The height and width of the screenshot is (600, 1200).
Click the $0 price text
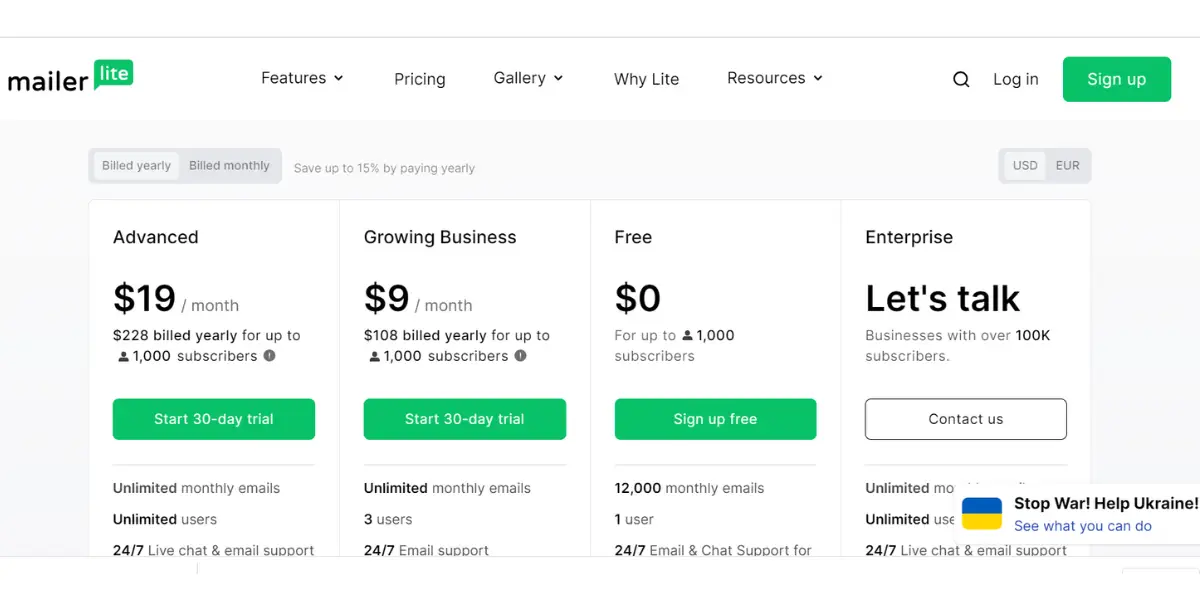click(637, 298)
